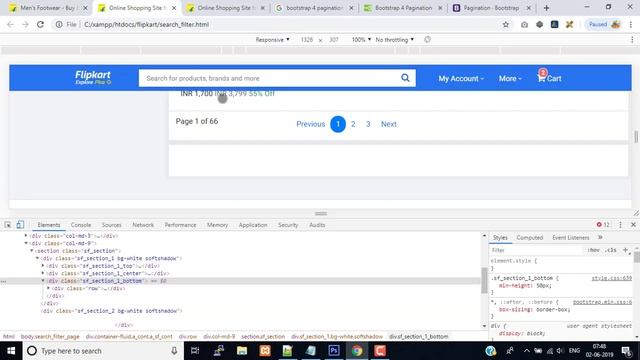Open the Cart icon
Screen dimensions: 640x360
point(549,78)
